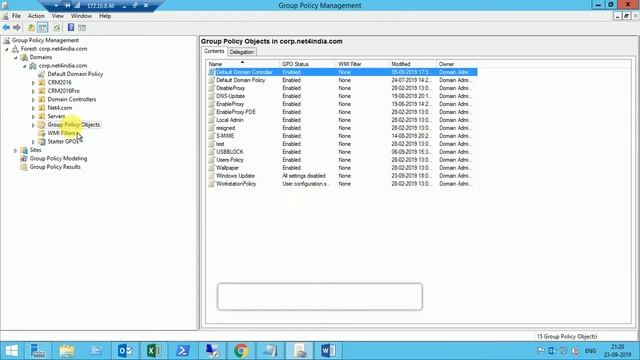Select the resigned GPO
640x360 pixels.
(226, 128)
